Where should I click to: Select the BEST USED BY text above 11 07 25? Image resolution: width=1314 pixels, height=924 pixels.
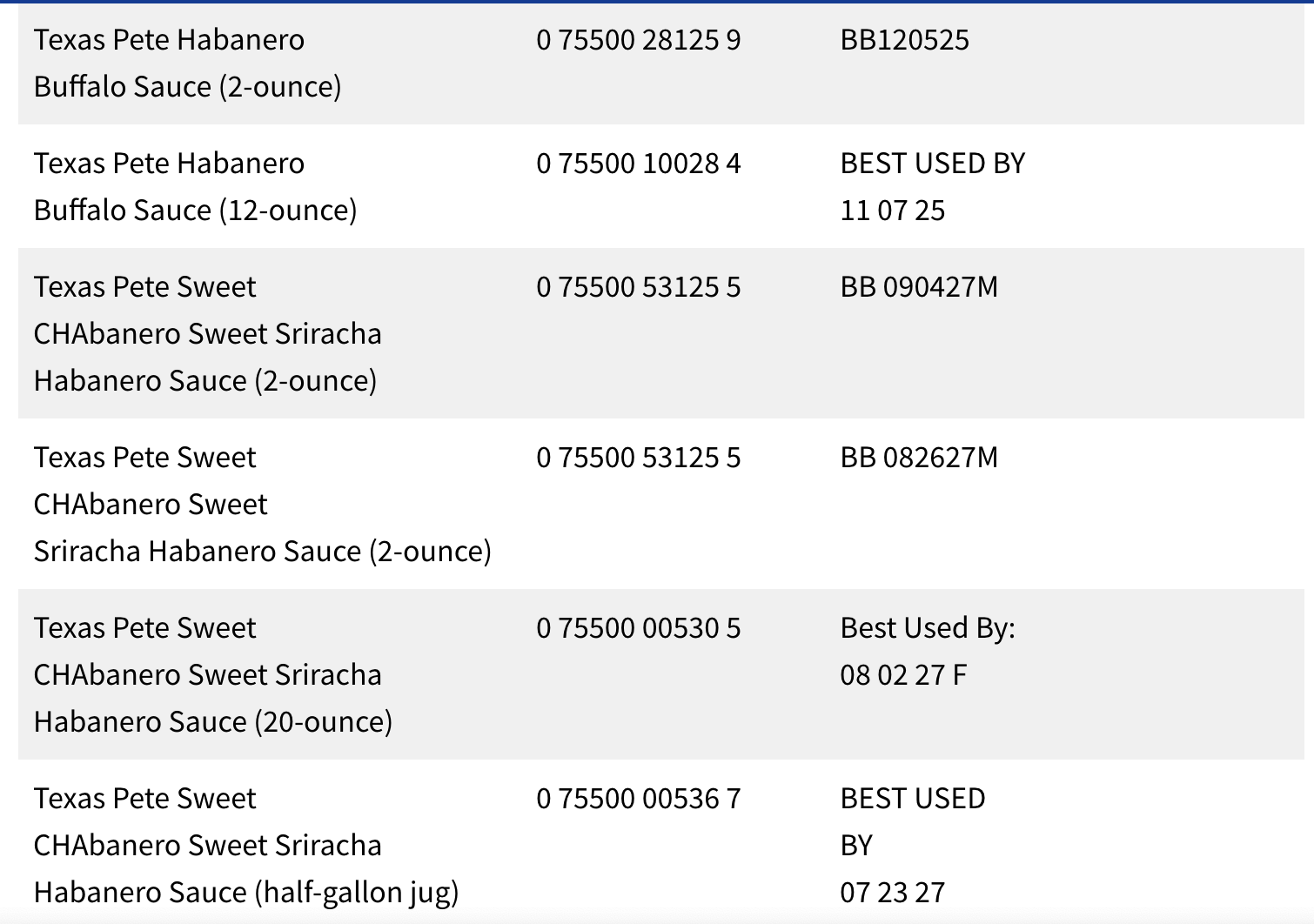(932, 164)
